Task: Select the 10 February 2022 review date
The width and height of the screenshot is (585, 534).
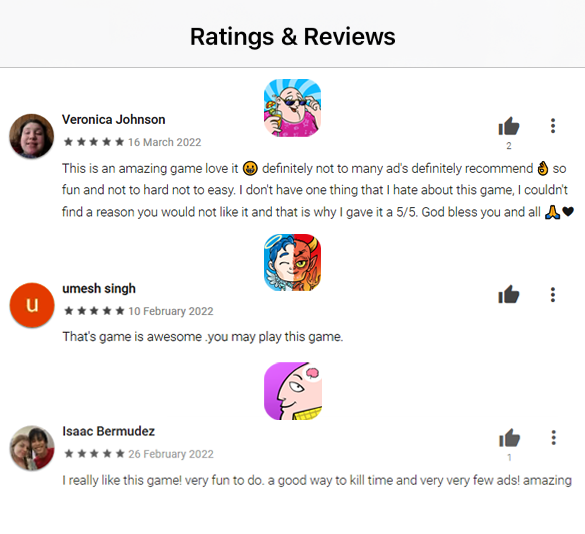Action: pyautogui.click(x=171, y=311)
